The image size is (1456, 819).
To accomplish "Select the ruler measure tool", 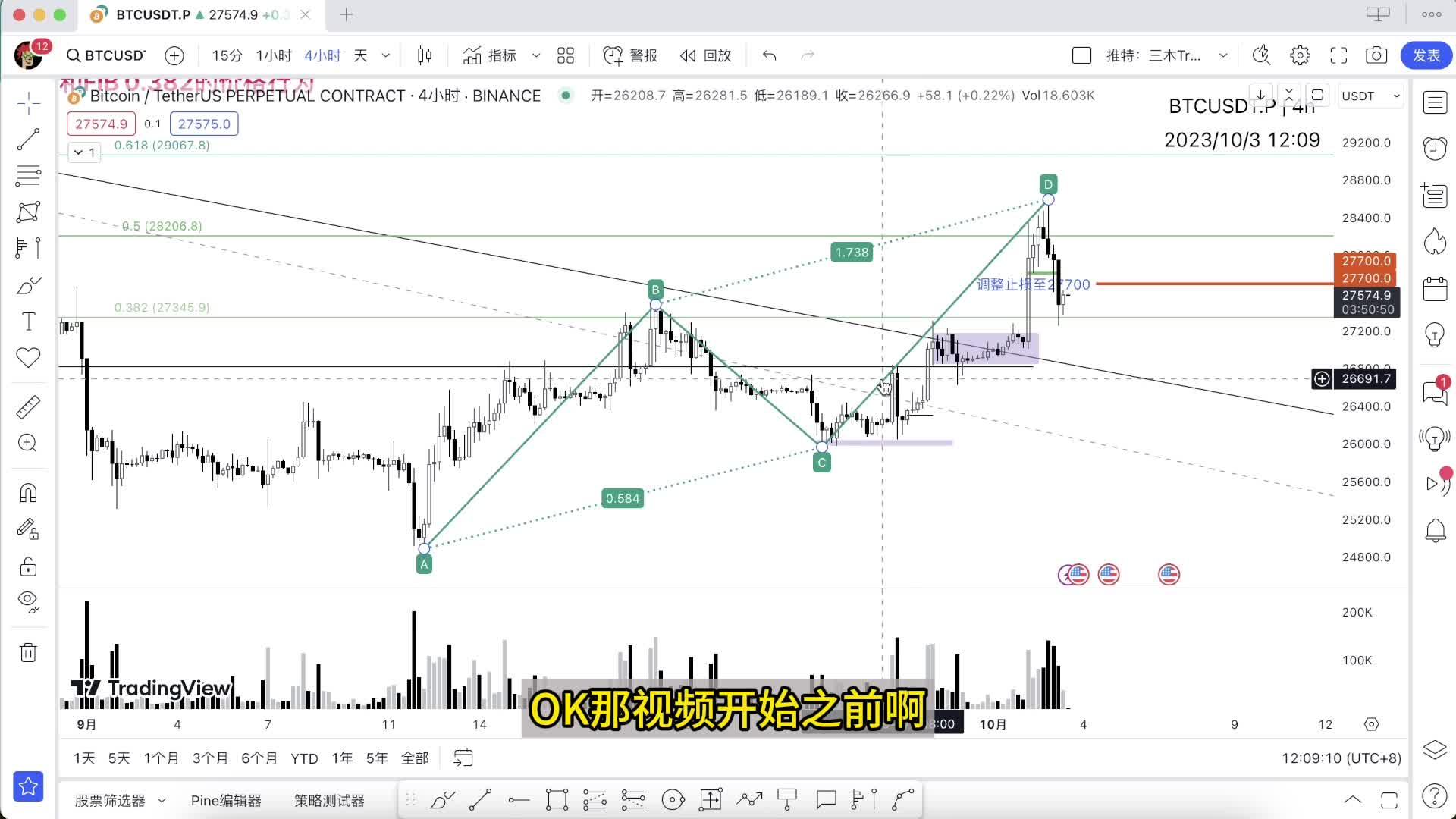I will tap(28, 407).
